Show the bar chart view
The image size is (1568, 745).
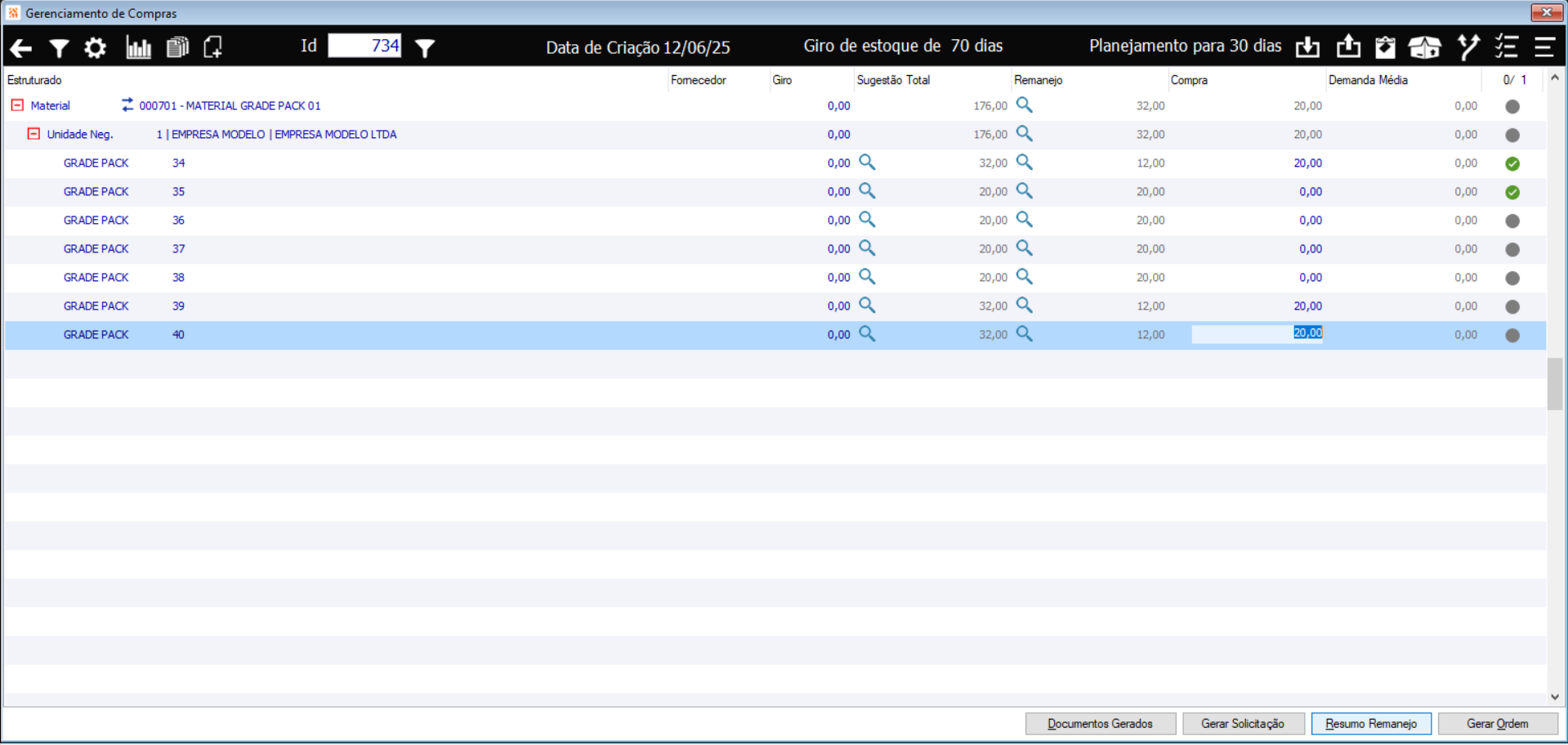(x=138, y=47)
